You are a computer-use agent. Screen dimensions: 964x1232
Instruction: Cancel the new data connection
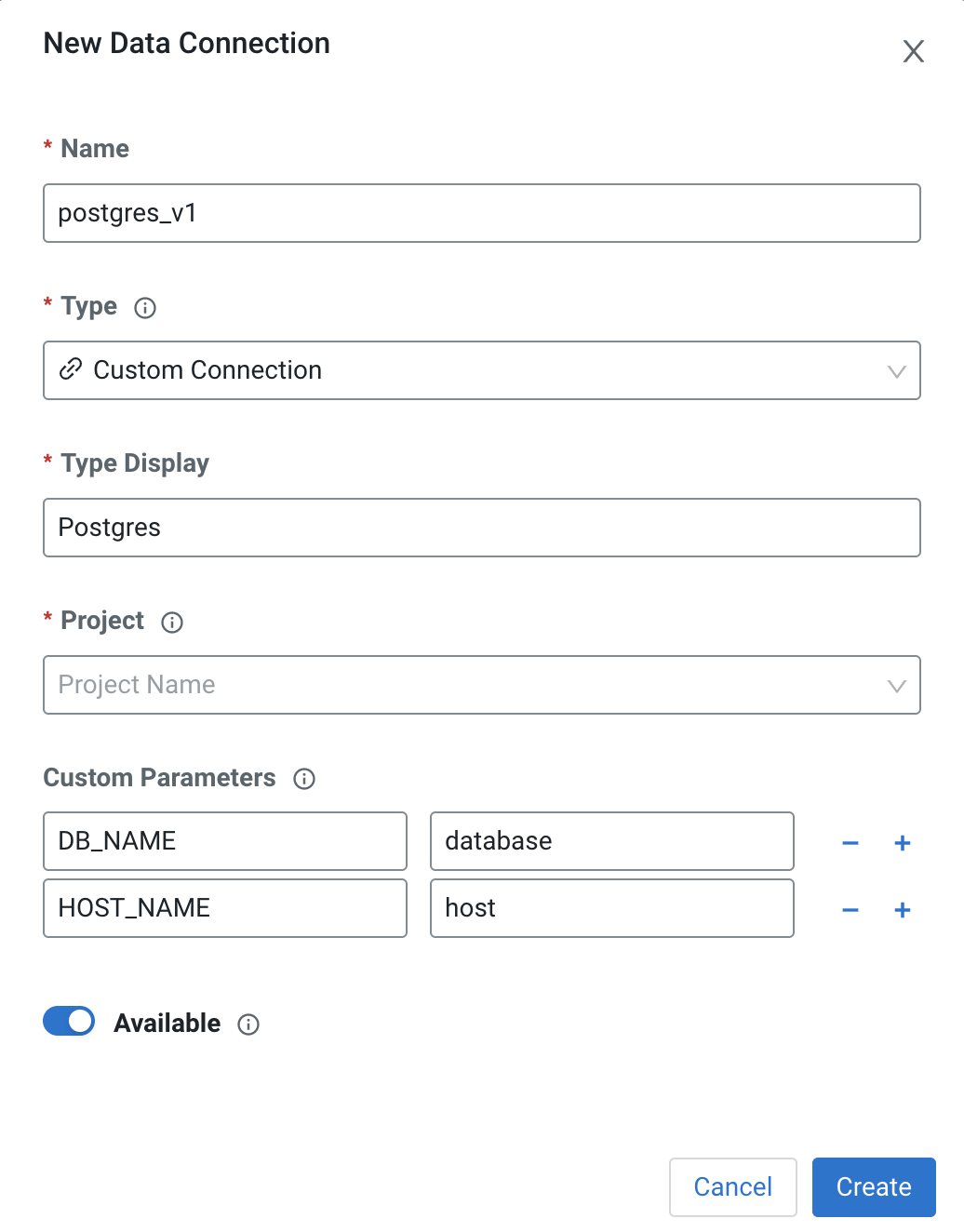732,1186
